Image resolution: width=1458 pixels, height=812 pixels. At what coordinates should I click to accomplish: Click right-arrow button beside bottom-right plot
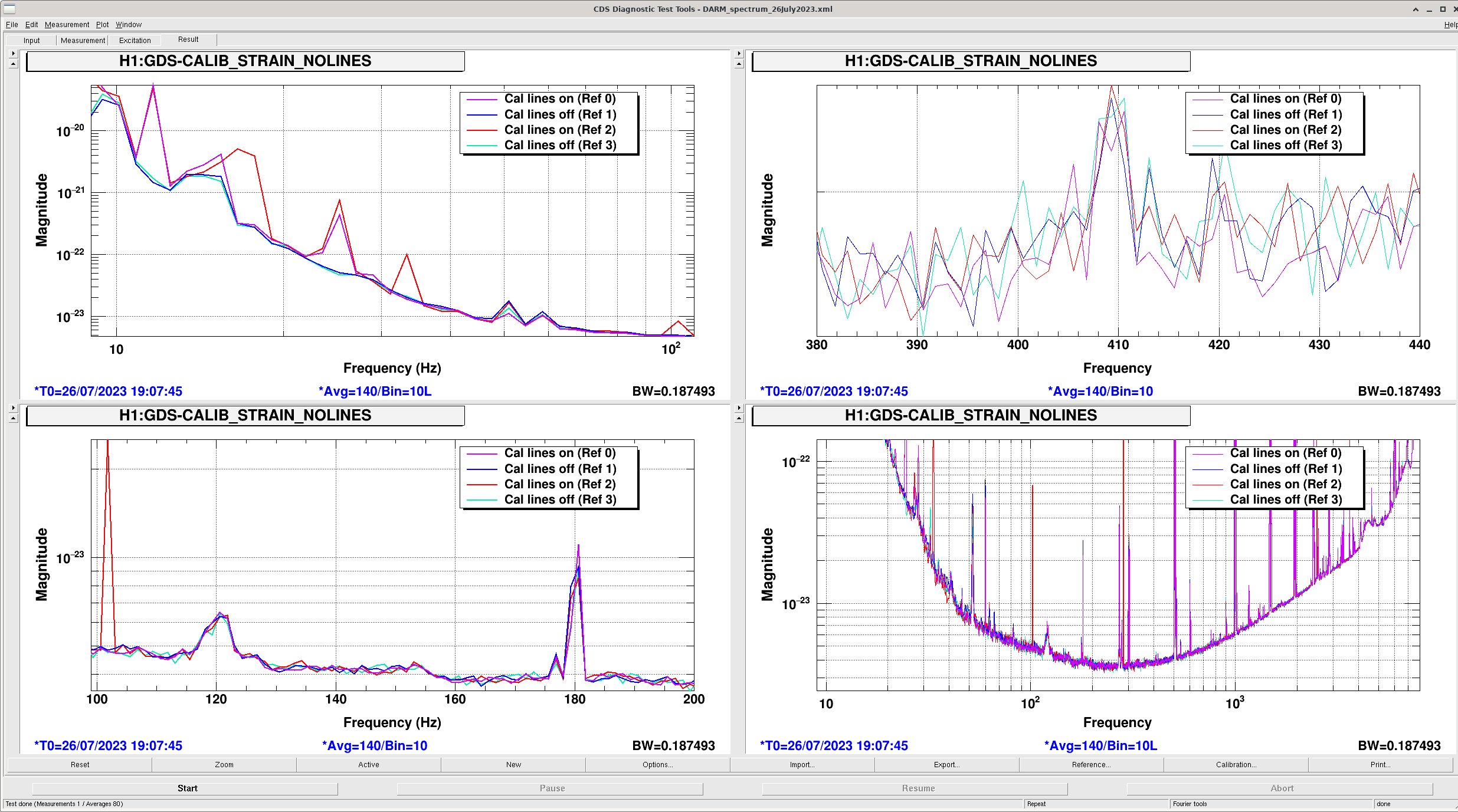pyautogui.click(x=739, y=408)
